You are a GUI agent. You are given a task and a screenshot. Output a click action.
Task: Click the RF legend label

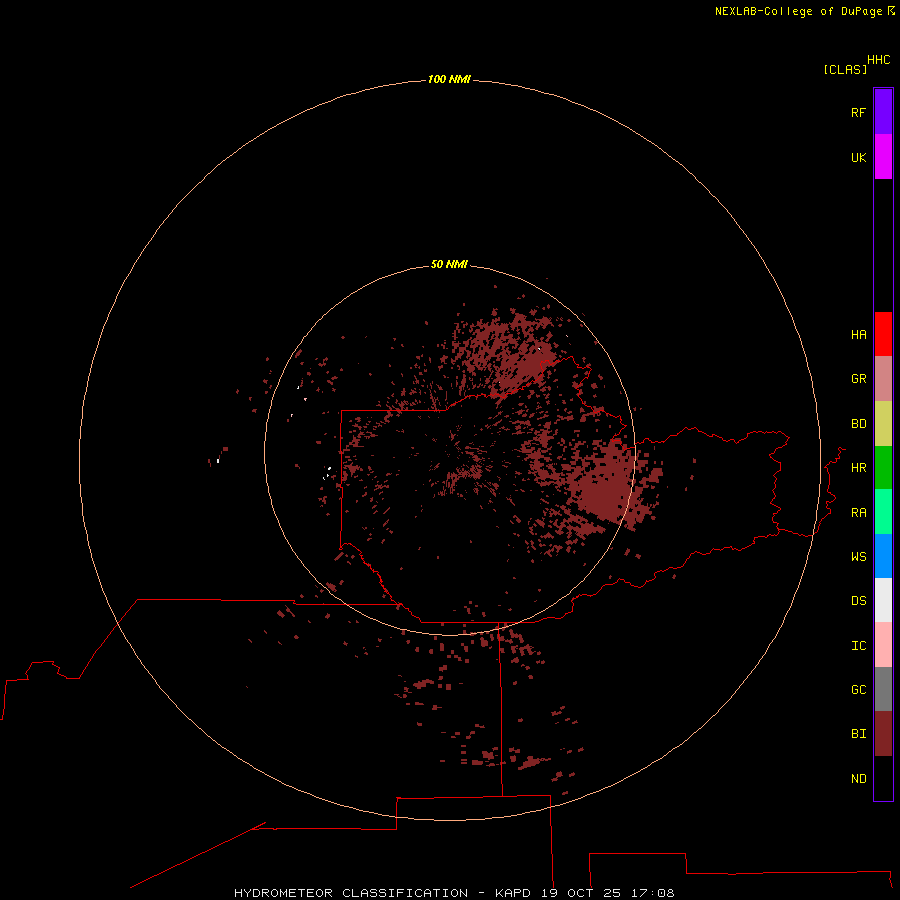click(858, 112)
